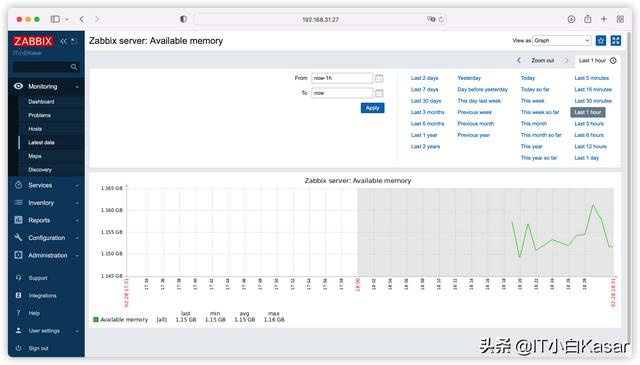Select Yesterday time range

(x=469, y=78)
